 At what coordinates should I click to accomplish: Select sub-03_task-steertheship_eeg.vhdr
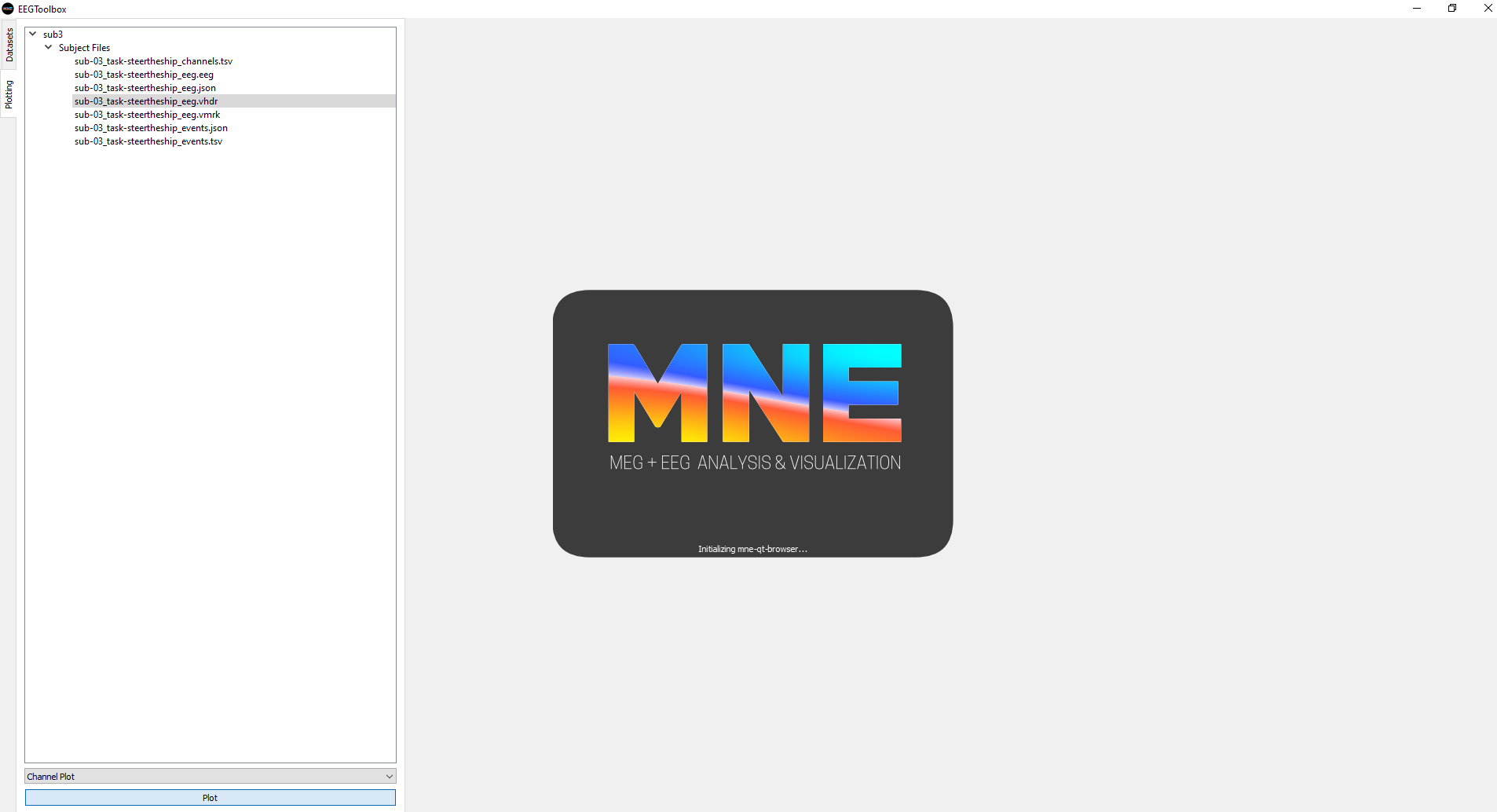(x=146, y=101)
